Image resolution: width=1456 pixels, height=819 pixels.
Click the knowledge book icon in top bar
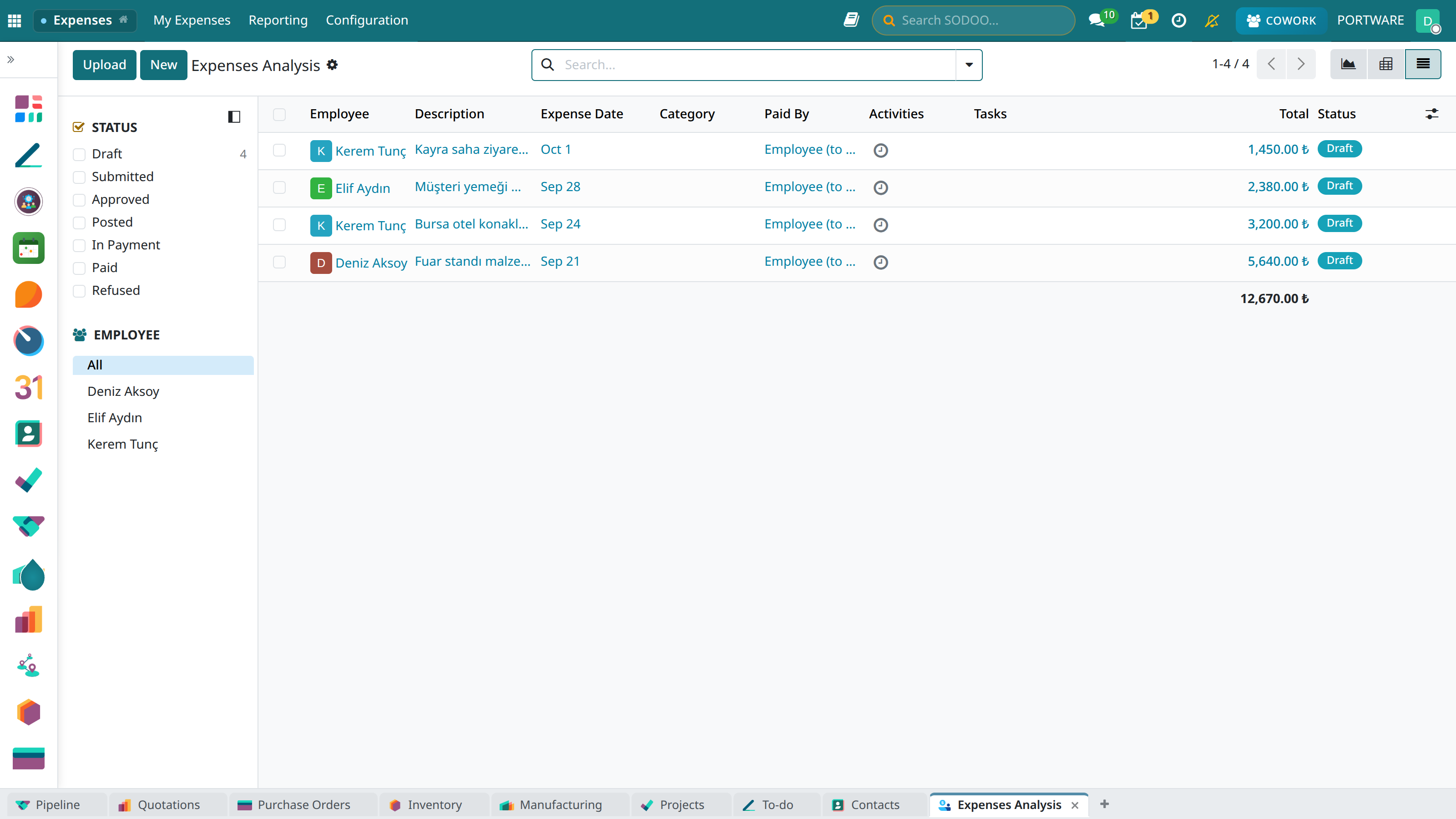(x=851, y=20)
